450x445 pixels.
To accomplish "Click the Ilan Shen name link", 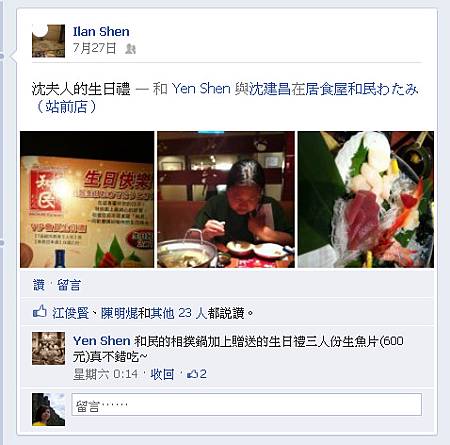I will pyautogui.click(x=101, y=32).
